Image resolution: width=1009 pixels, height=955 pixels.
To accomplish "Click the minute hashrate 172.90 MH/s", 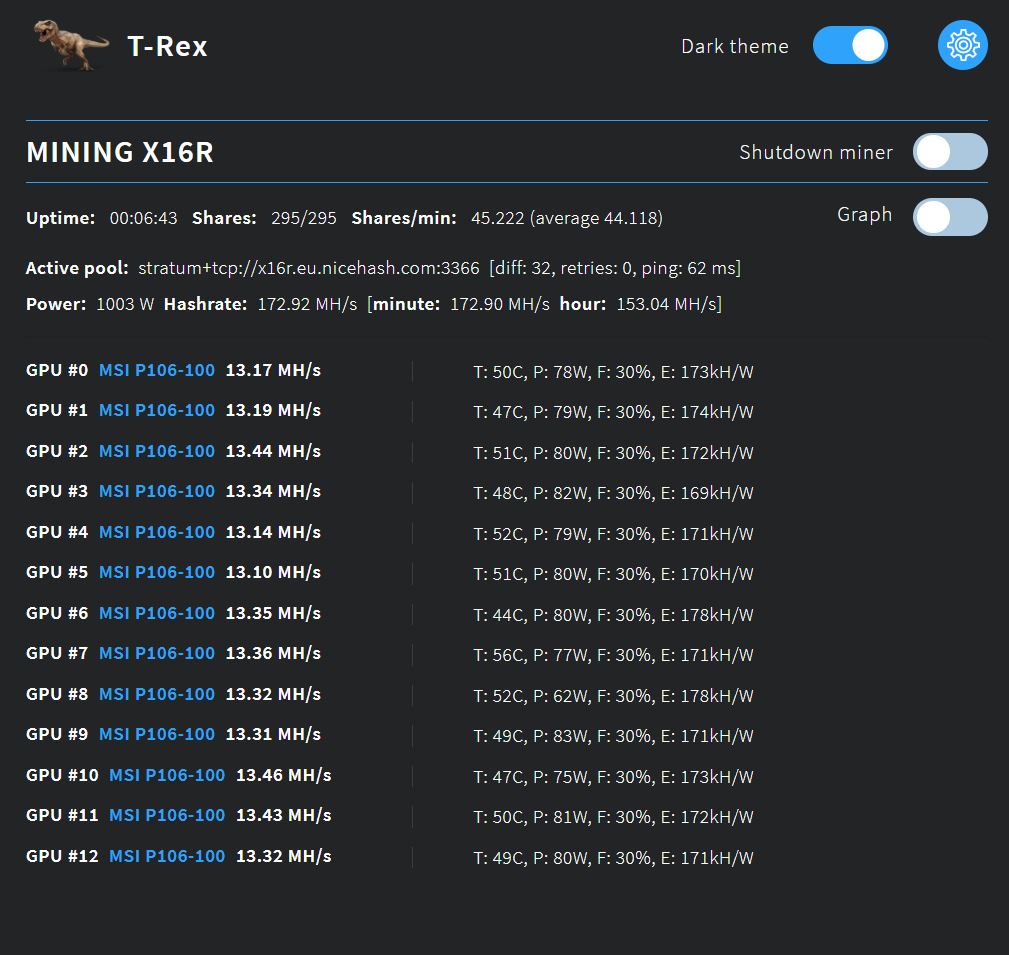I will (x=500, y=304).
